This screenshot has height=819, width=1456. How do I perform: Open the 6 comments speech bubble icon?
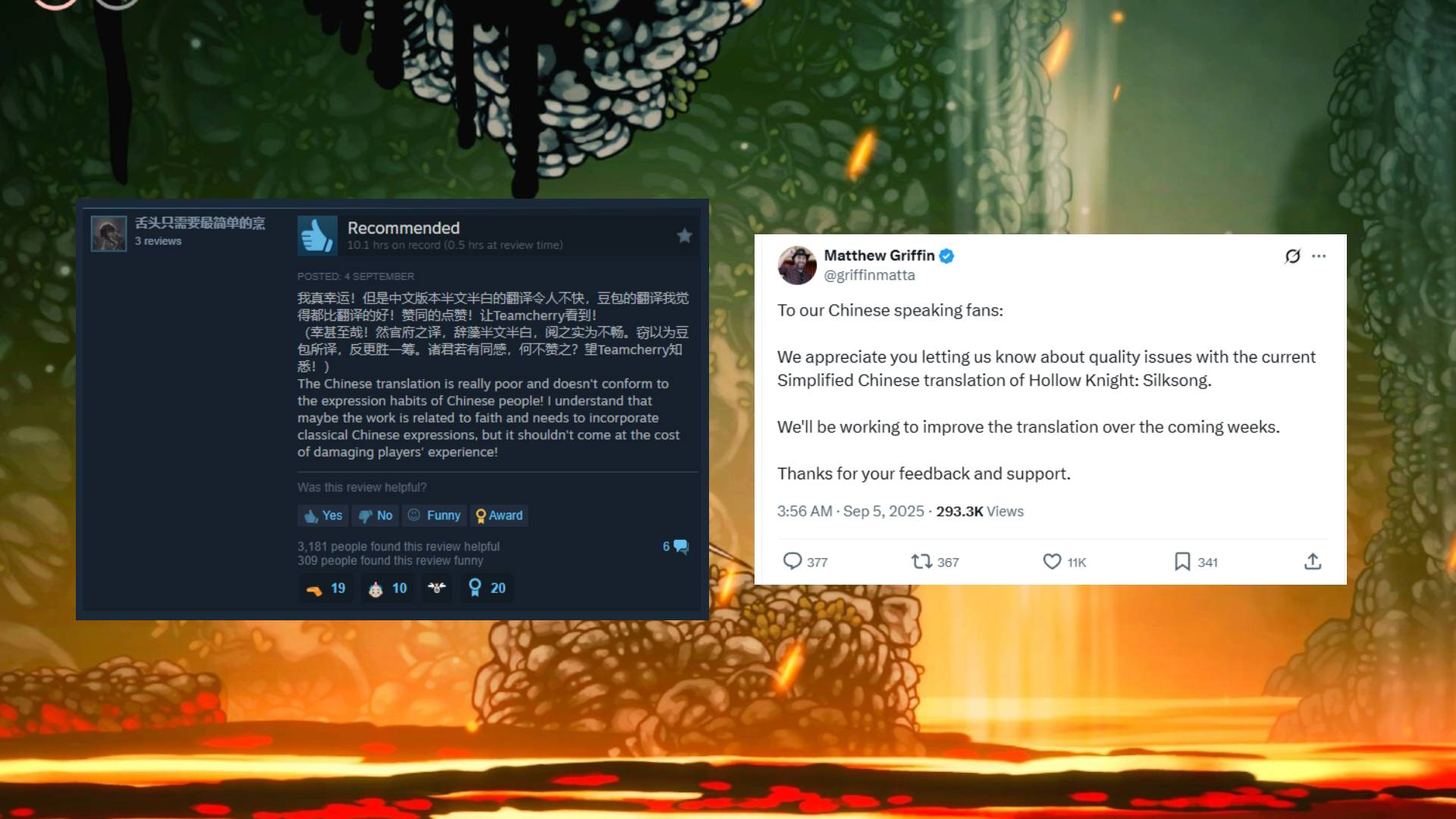point(680,547)
